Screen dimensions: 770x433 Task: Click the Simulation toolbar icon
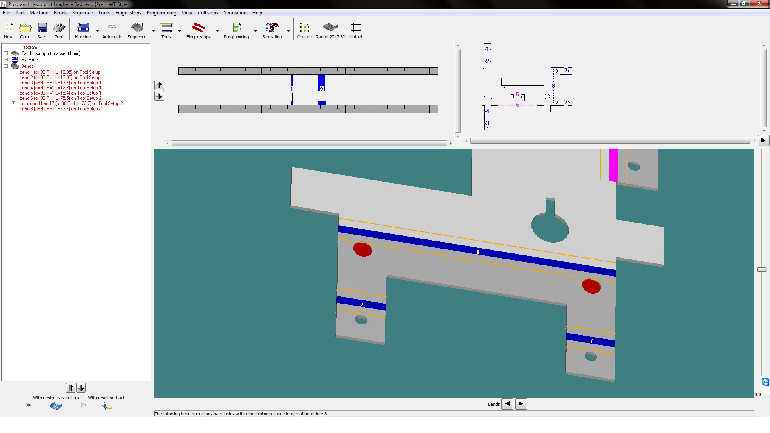click(x=272, y=27)
